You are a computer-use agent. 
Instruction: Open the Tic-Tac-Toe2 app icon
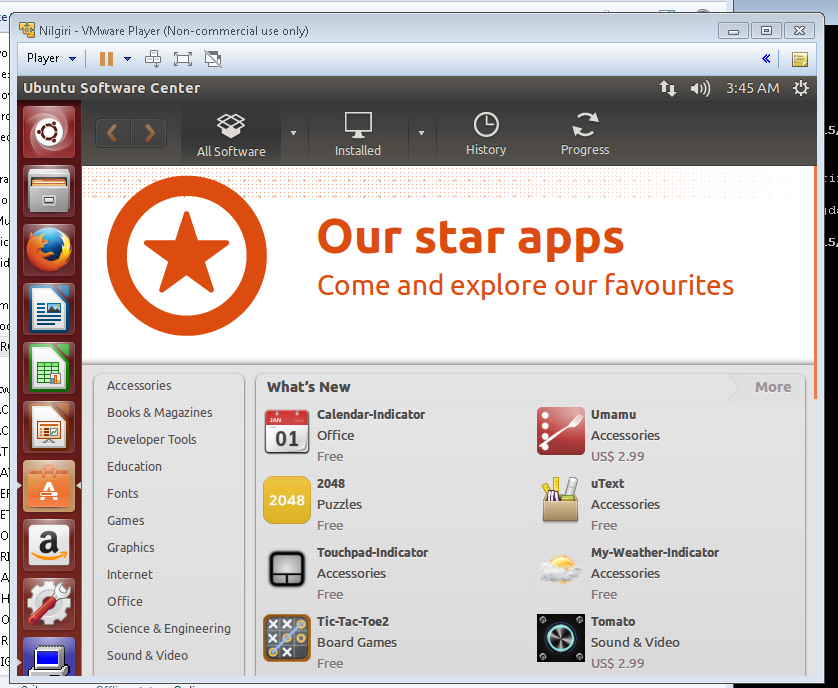click(287, 638)
